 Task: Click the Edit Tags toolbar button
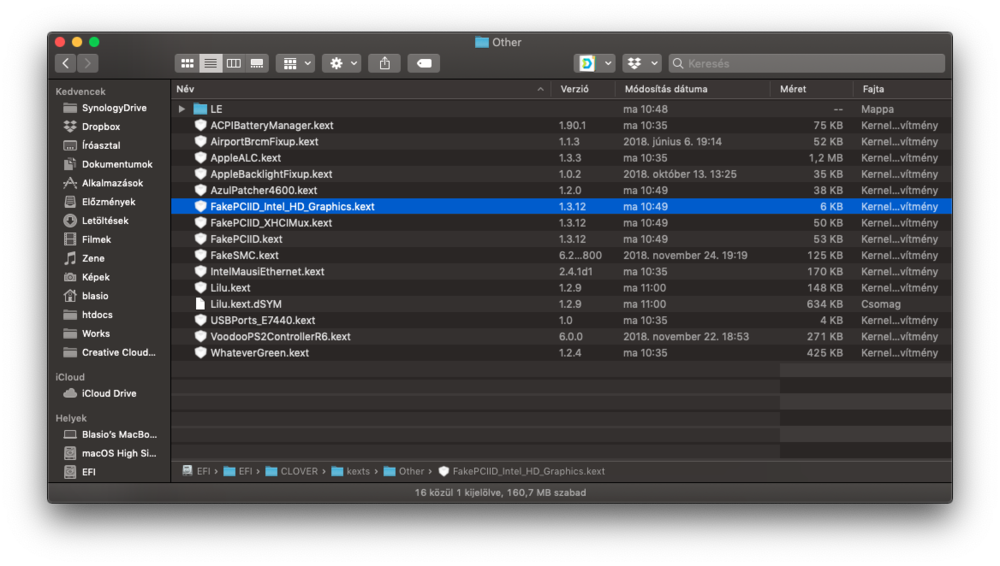click(424, 63)
